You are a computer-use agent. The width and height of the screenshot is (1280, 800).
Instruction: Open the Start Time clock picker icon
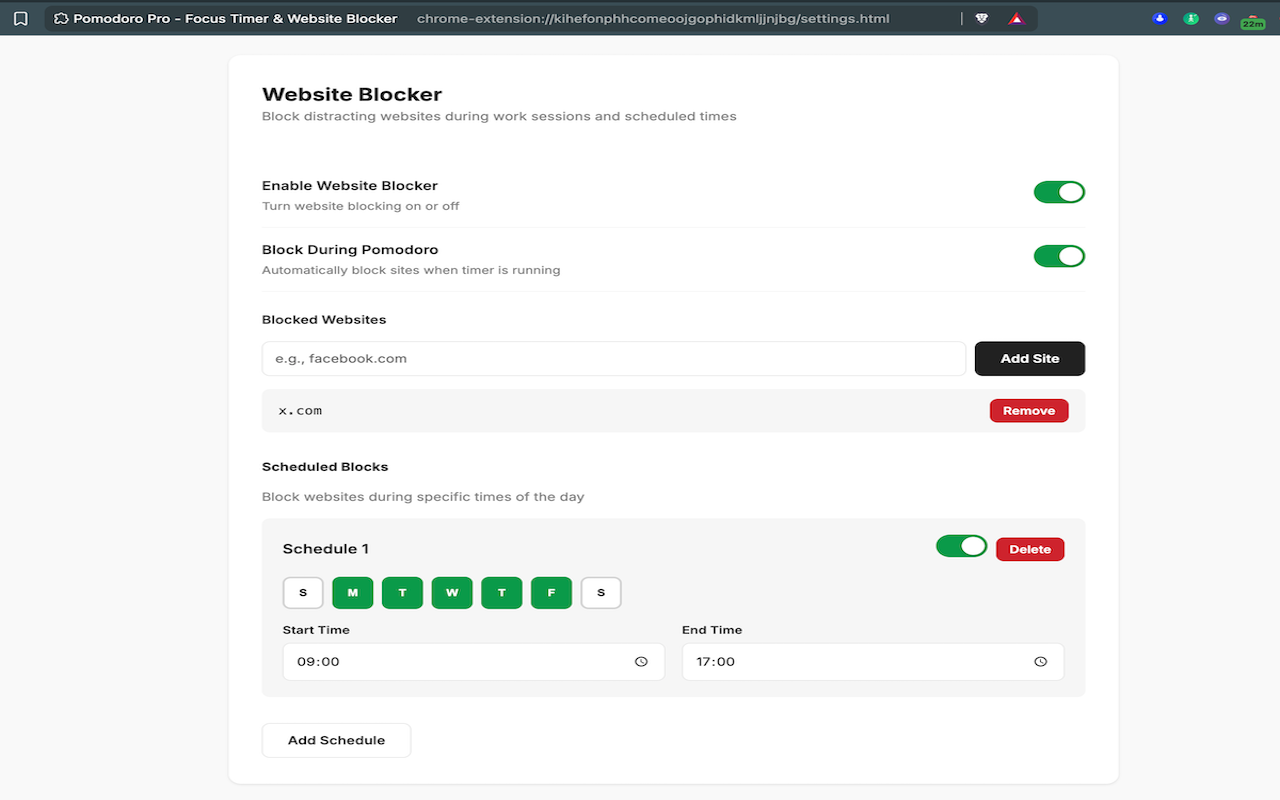[641, 661]
